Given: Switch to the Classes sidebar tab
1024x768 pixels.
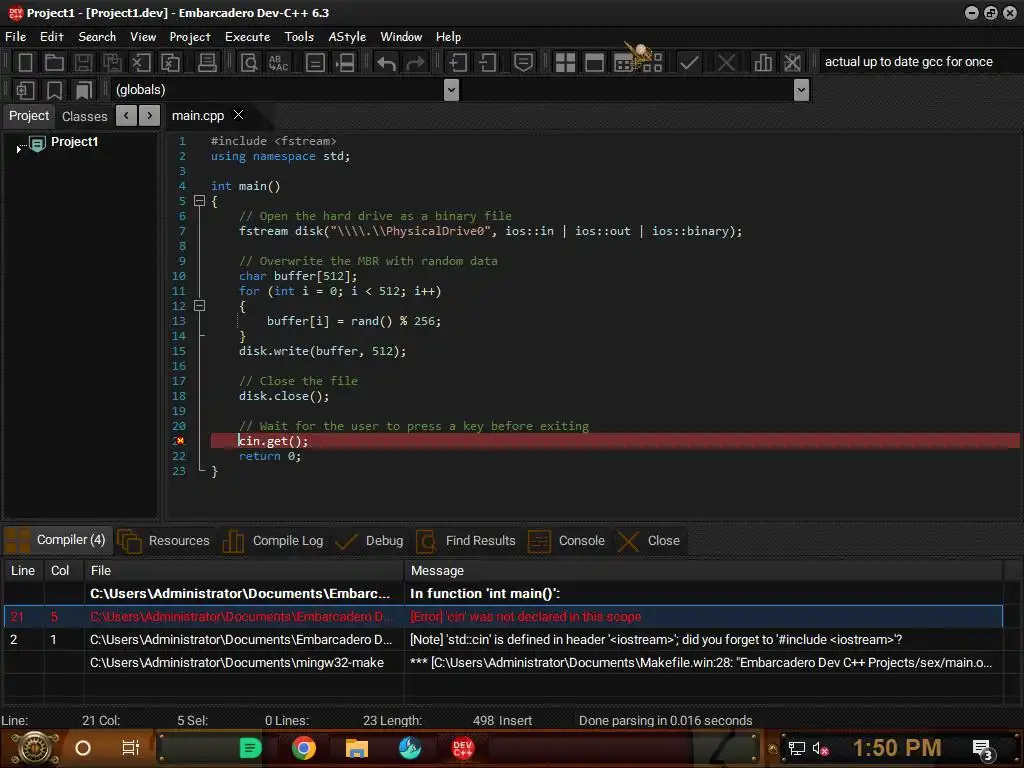Looking at the screenshot, I should pyautogui.click(x=84, y=116).
